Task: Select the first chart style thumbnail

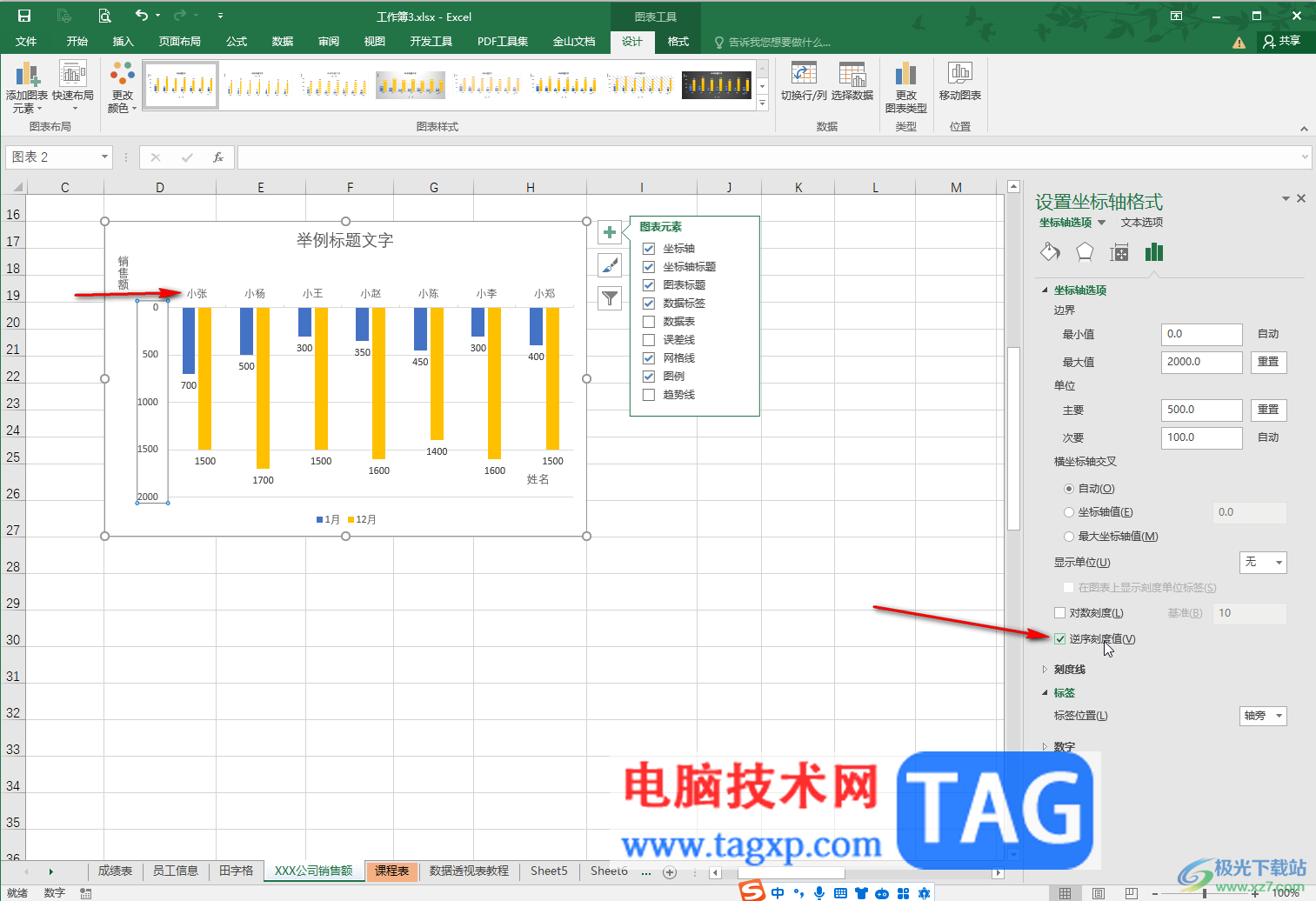Action: [x=181, y=84]
